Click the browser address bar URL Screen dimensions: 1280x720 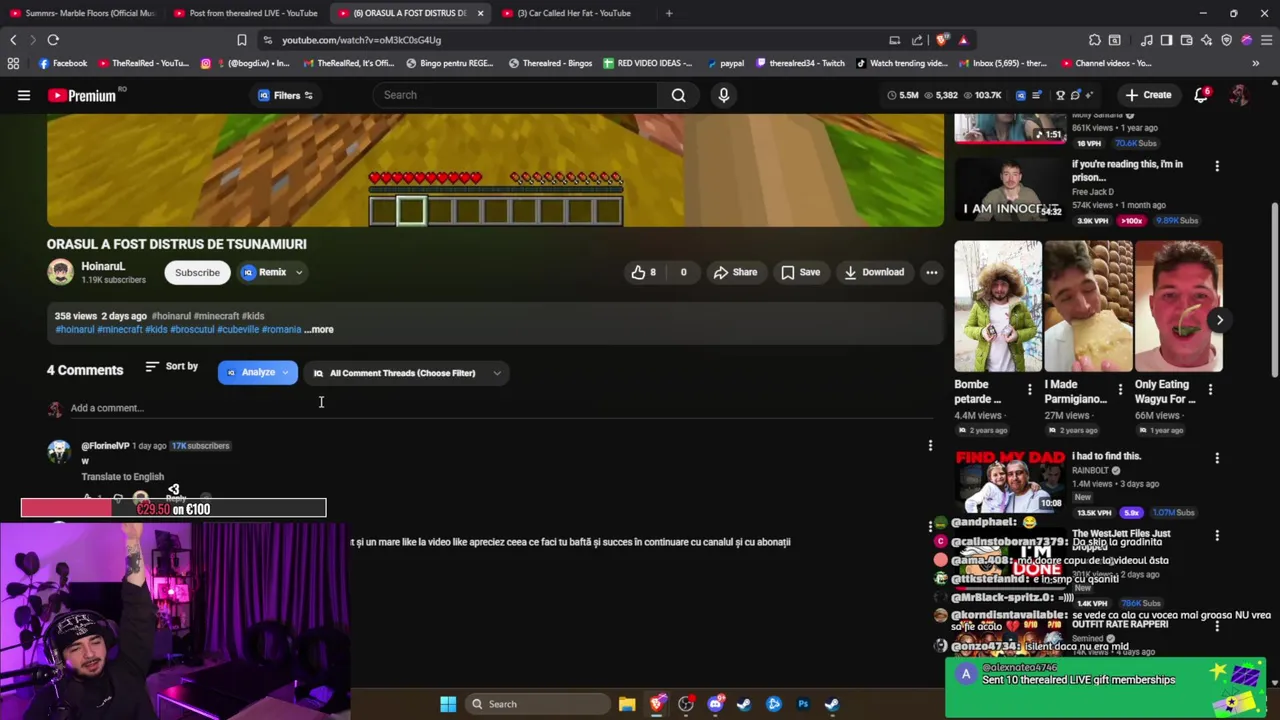(361, 40)
